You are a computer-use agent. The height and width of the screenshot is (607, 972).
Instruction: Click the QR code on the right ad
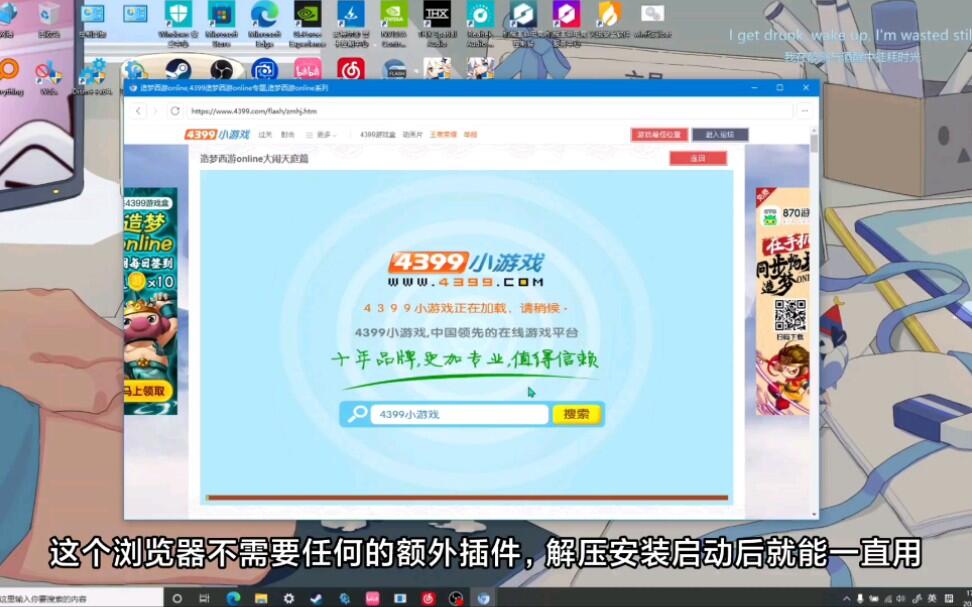tap(790, 316)
